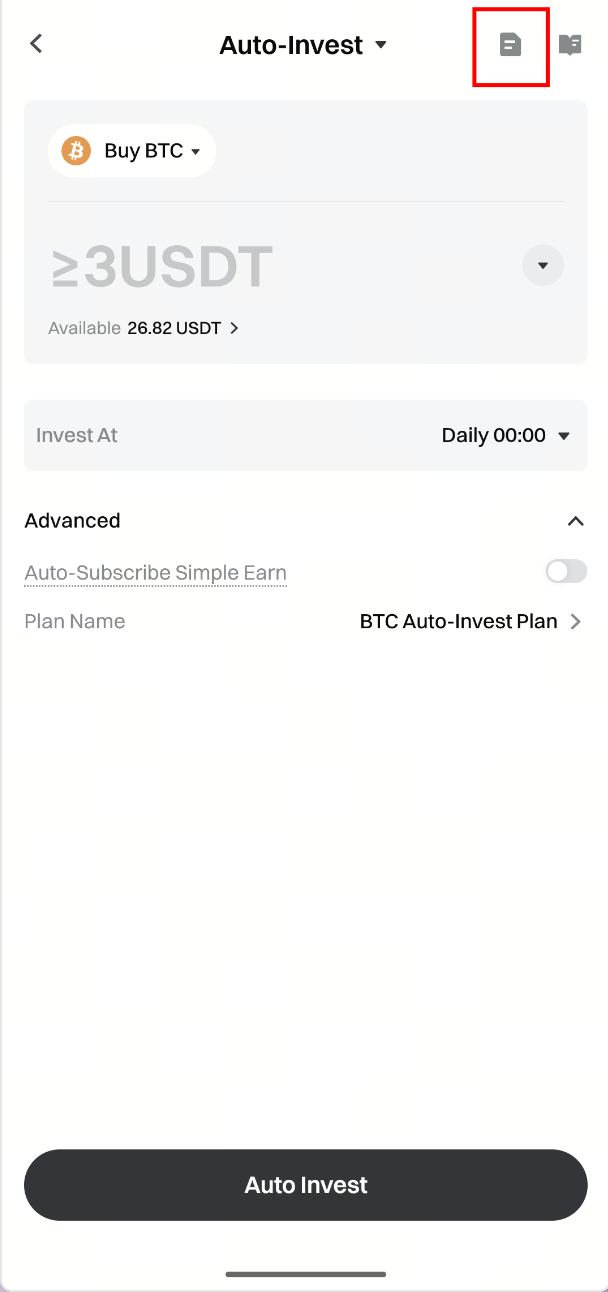Click the Advanced section heading
The width and height of the screenshot is (608, 1292).
click(x=72, y=521)
